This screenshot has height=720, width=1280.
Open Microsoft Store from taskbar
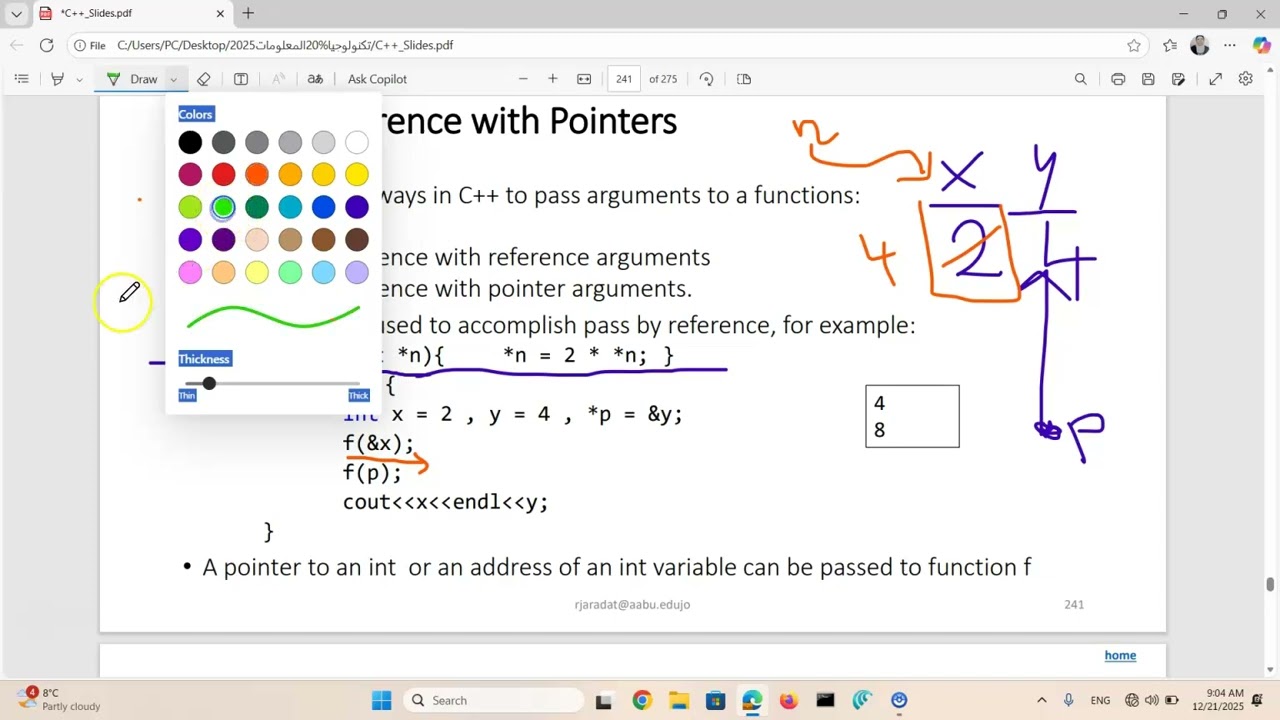[x=715, y=700]
